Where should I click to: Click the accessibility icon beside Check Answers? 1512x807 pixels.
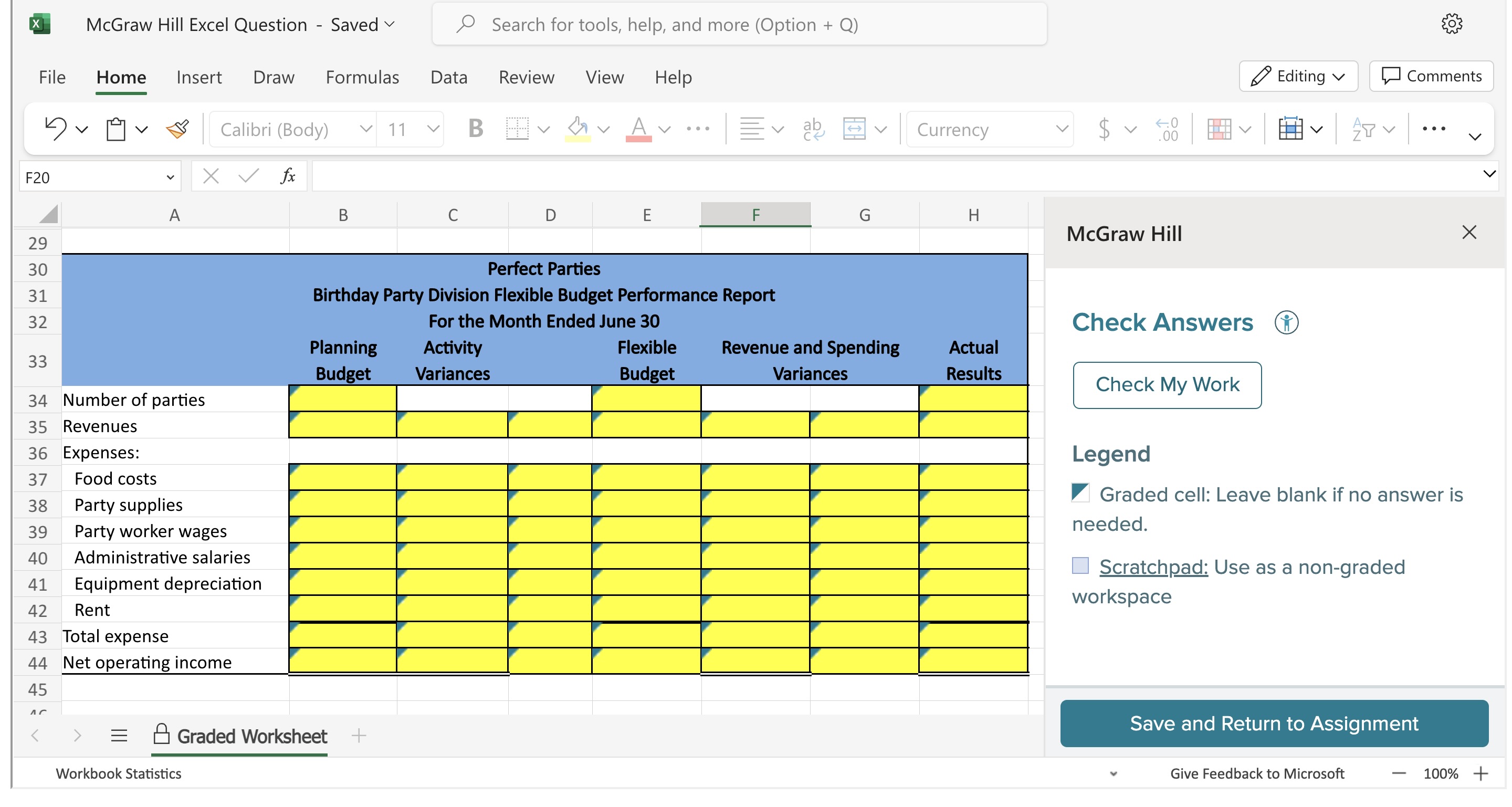tap(1286, 322)
